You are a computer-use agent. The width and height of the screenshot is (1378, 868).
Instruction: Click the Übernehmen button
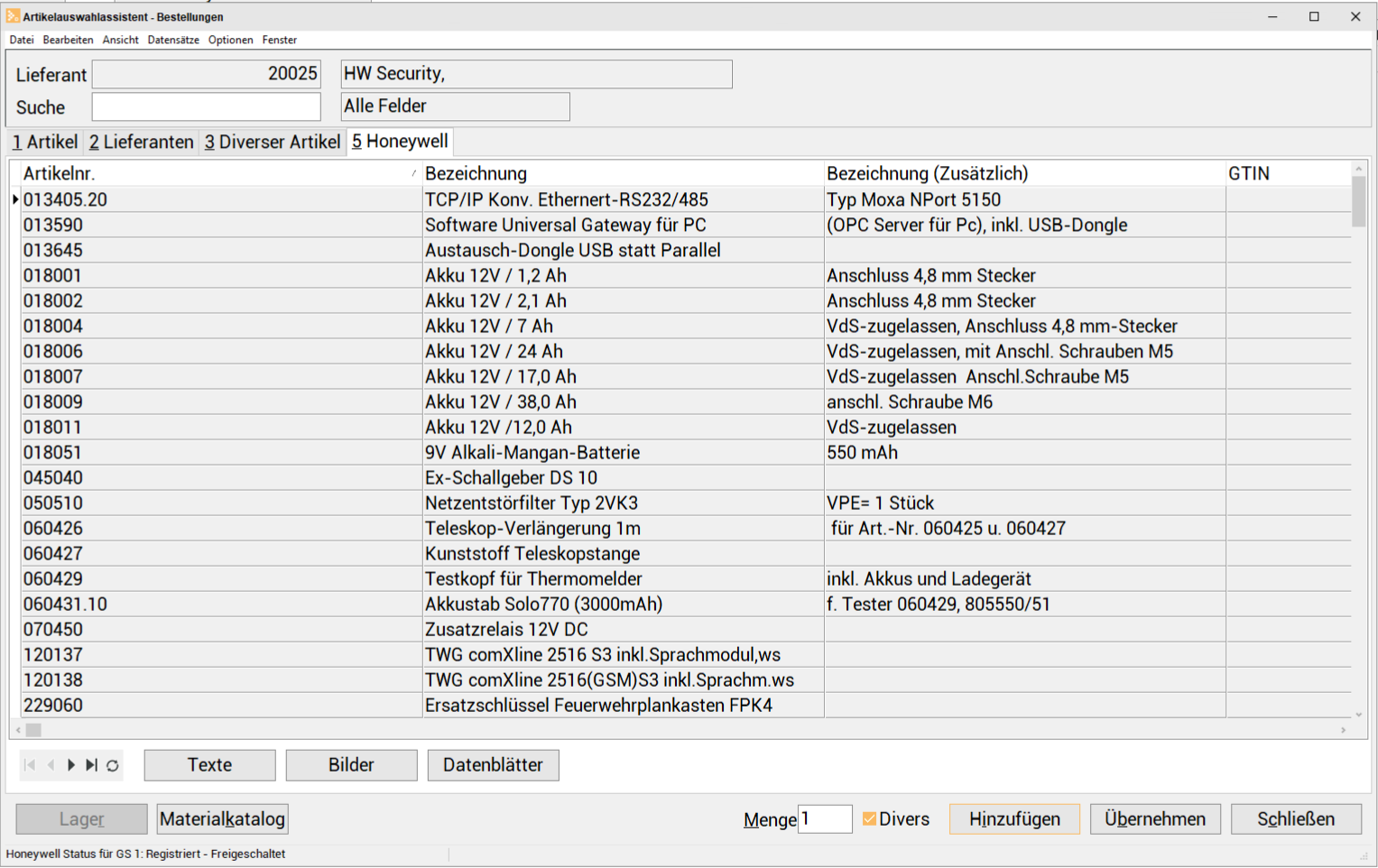(x=1155, y=819)
